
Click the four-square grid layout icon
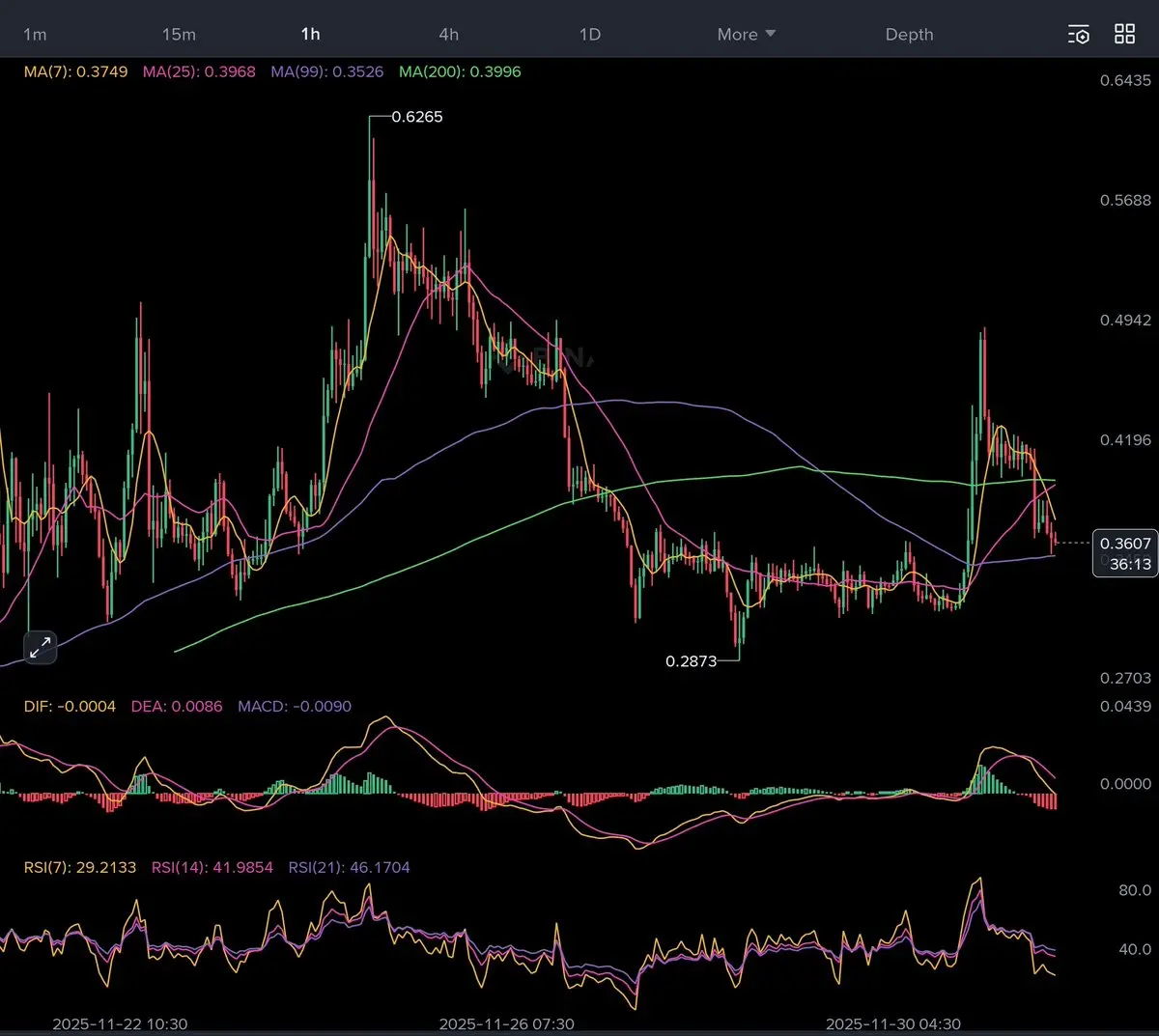tap(1124, 35)
